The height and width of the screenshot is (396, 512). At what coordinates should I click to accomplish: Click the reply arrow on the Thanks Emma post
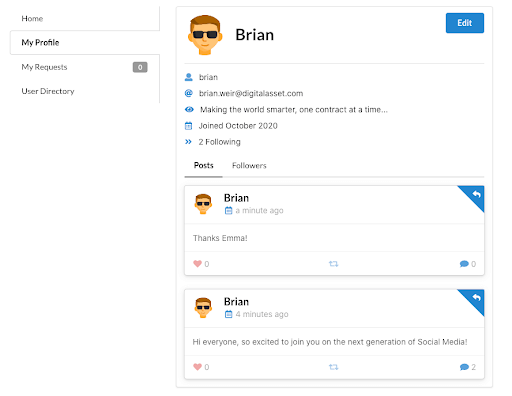(476, 194)
